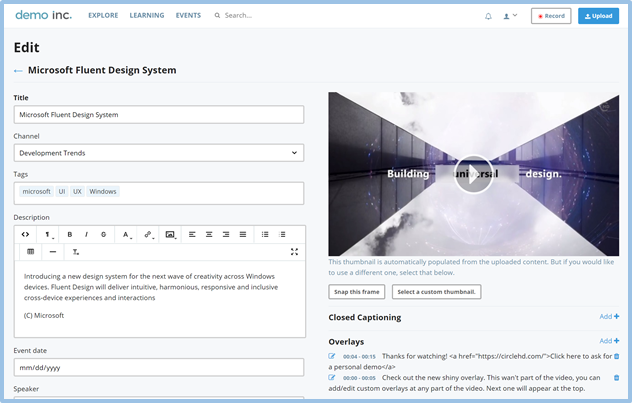Toggle HTML code view in editor
This screenshot has width=632, height=403.
click(x=25, y=234)
